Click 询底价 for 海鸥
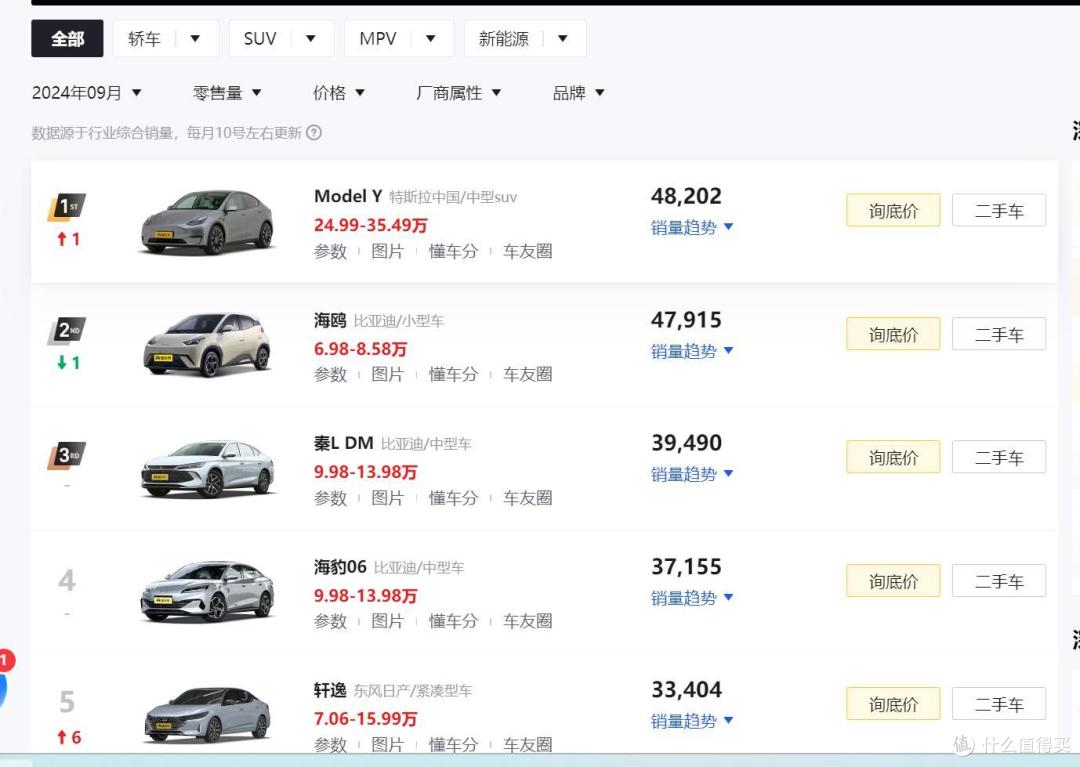 pyautogui.click(x=893, y=334)
